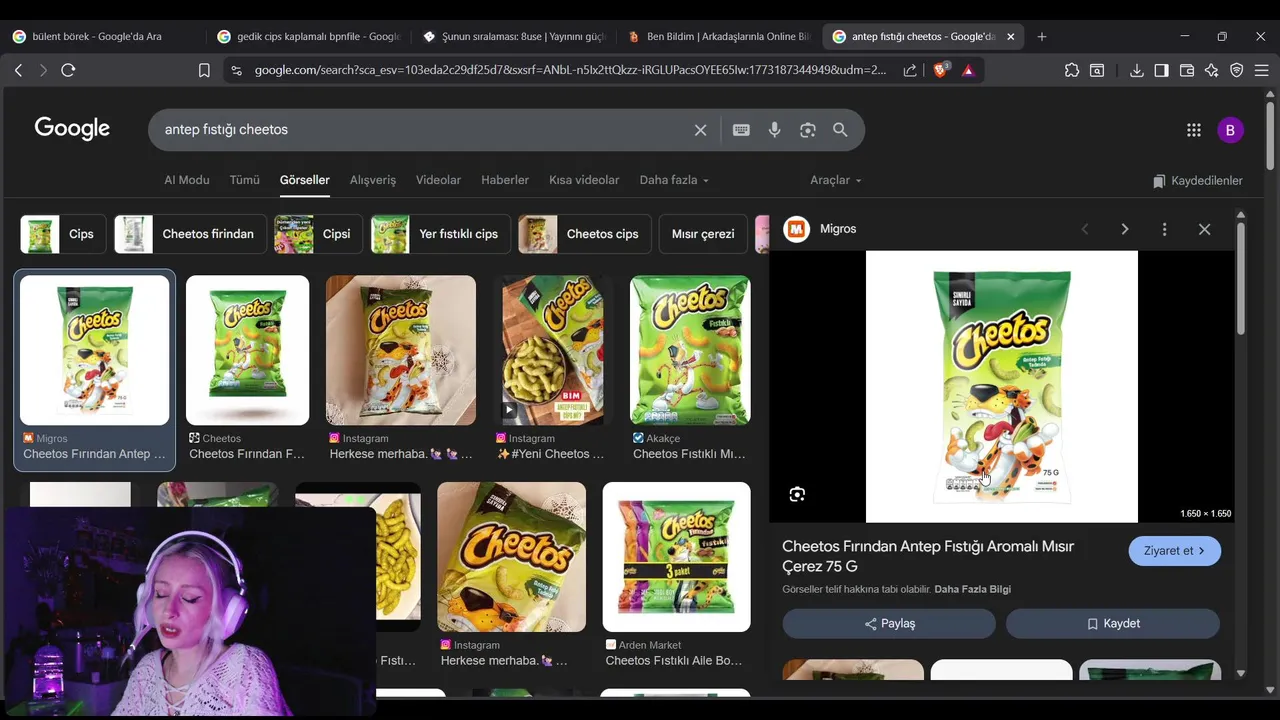Image resolution: width=1280 pixels, height=720 pixels.
Task: Search inside the image with the Lens button
Action: click(x=797, y=494)
